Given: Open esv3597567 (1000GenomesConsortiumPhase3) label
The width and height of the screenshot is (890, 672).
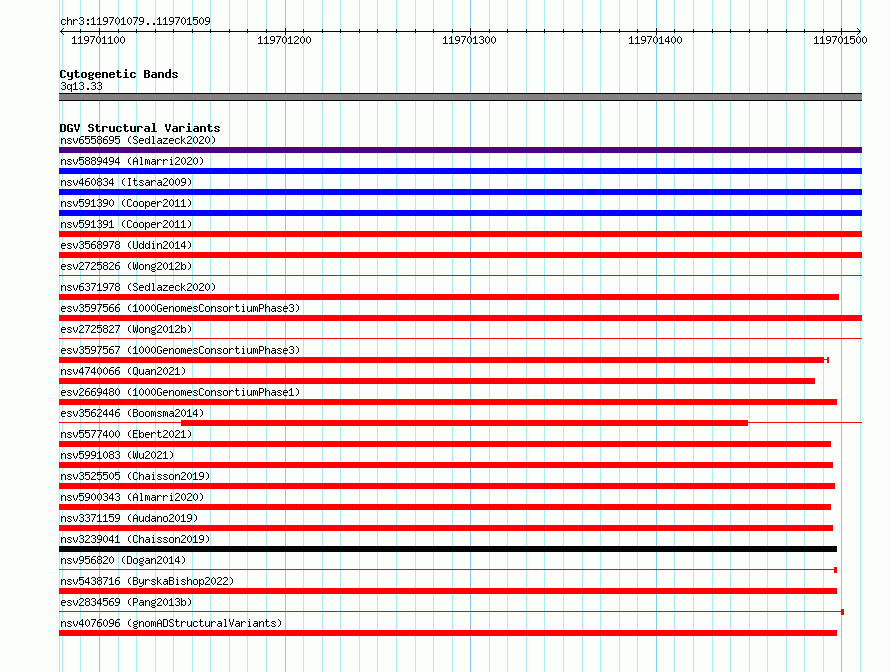Looking at the screenshot, I should pyautogui.click(x=180, y=350).
